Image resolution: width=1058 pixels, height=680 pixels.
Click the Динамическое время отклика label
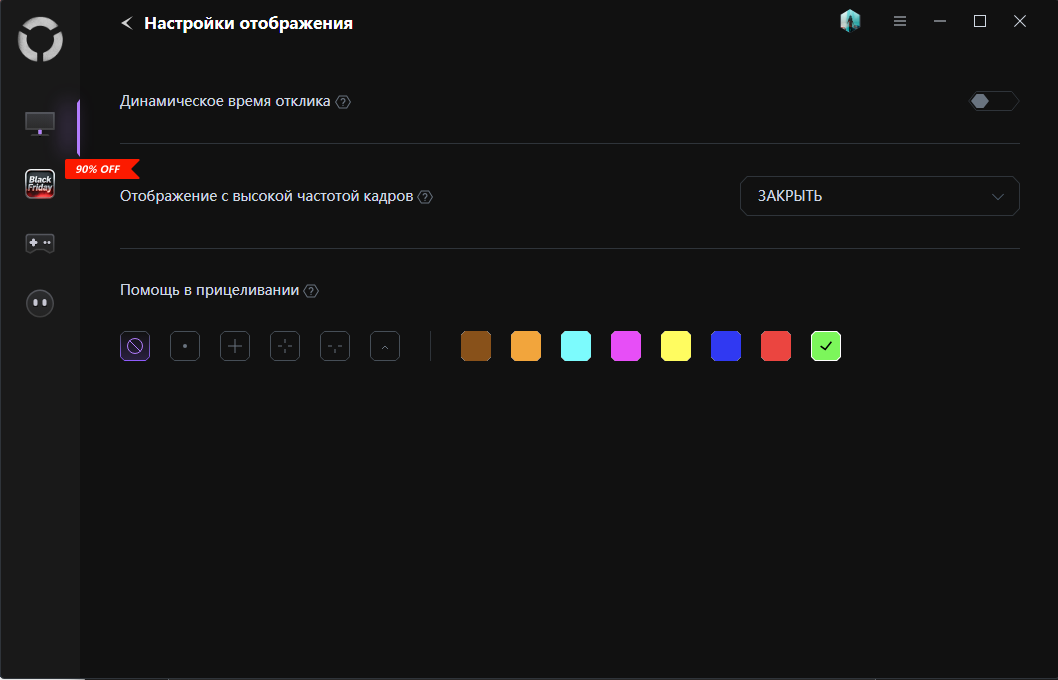[225, 101]
